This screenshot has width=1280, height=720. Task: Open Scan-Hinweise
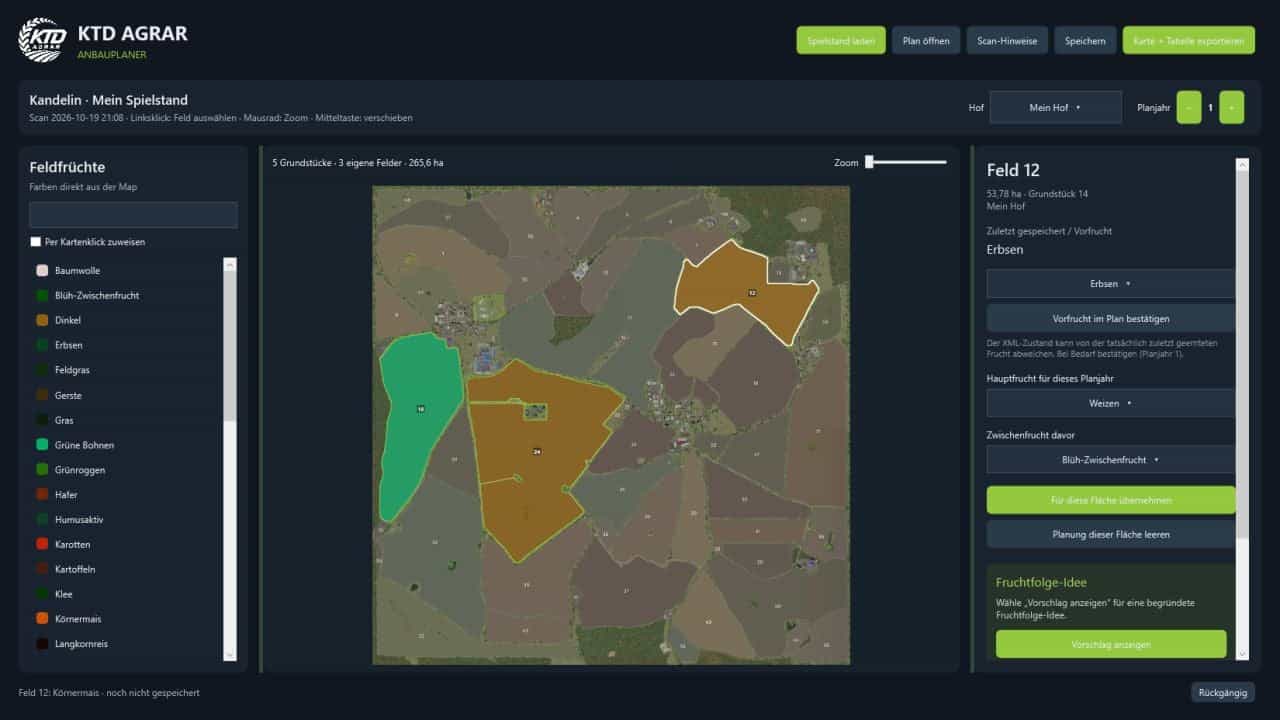[1007, 40]
